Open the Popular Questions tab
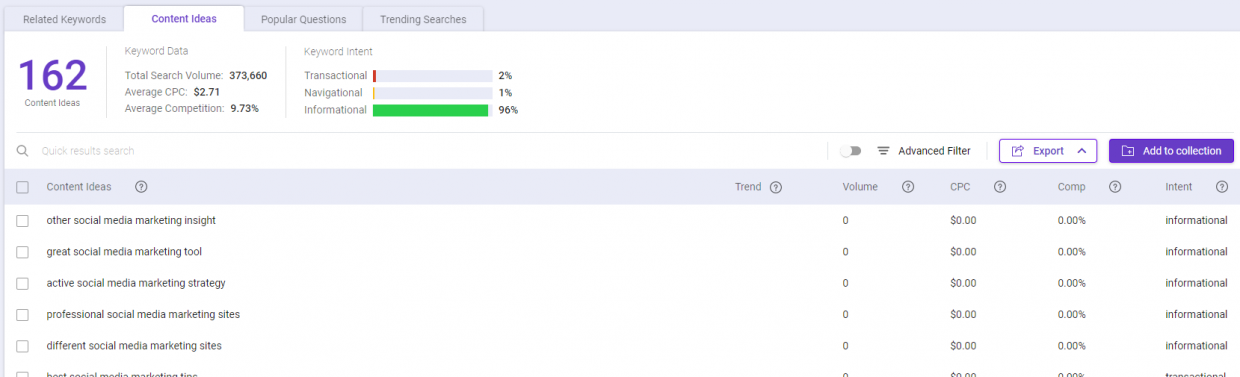Viewport: 1240px width, 377px height. tap(303, 19)
